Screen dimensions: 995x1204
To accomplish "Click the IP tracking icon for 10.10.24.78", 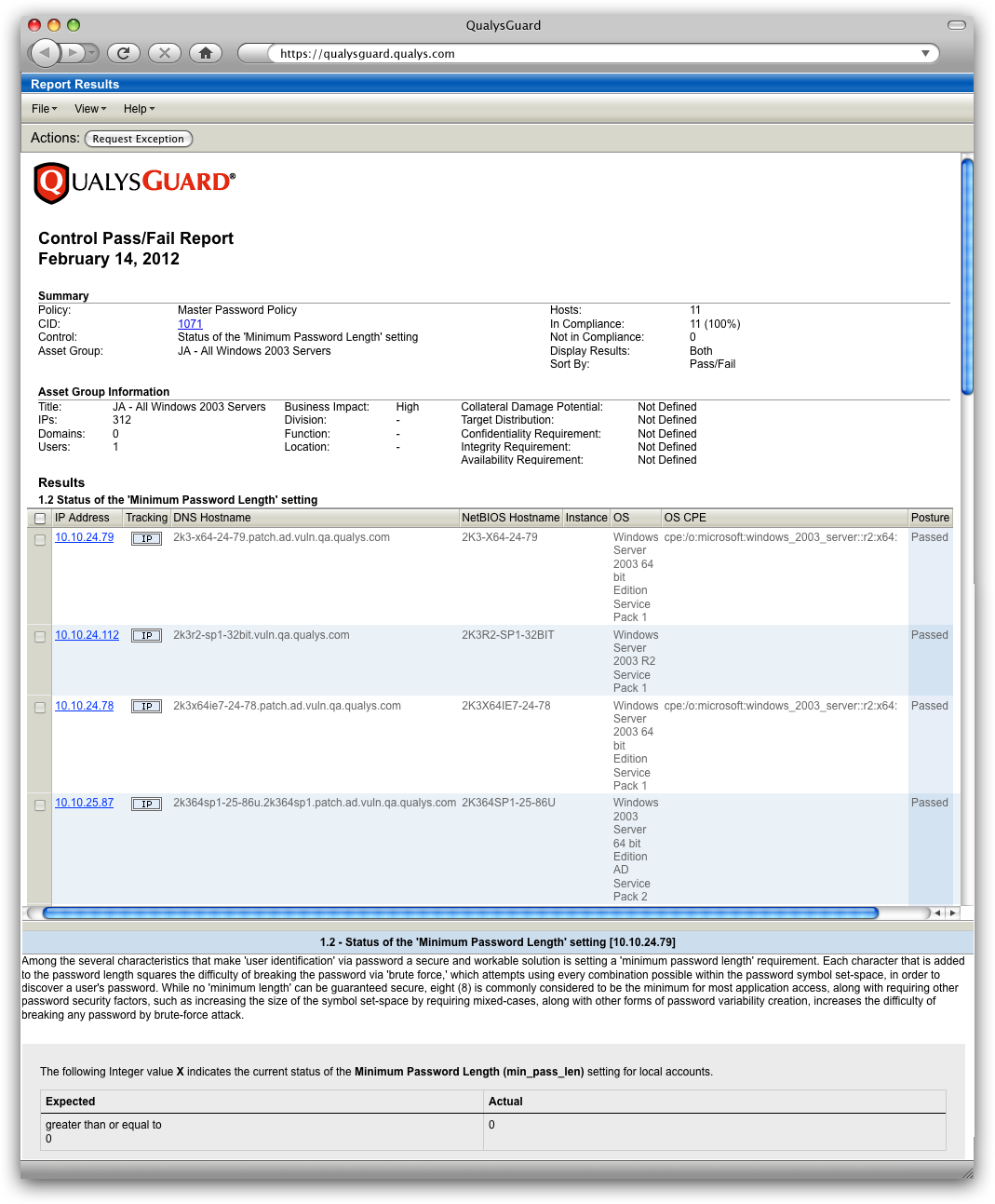I will click(x=146, y=707).
